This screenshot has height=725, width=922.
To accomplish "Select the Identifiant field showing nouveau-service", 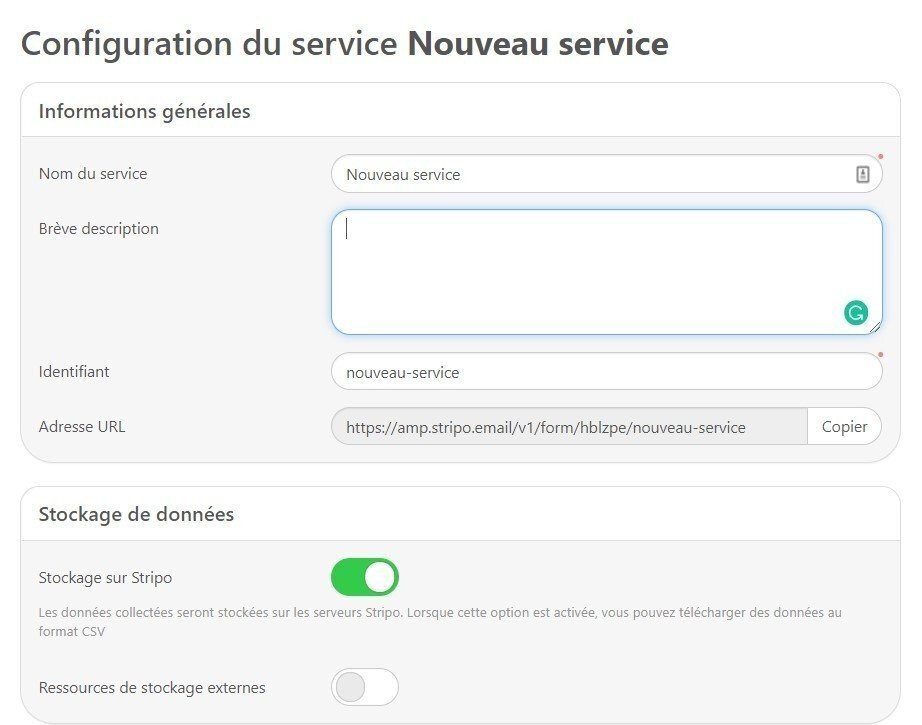I will [600, 371].
